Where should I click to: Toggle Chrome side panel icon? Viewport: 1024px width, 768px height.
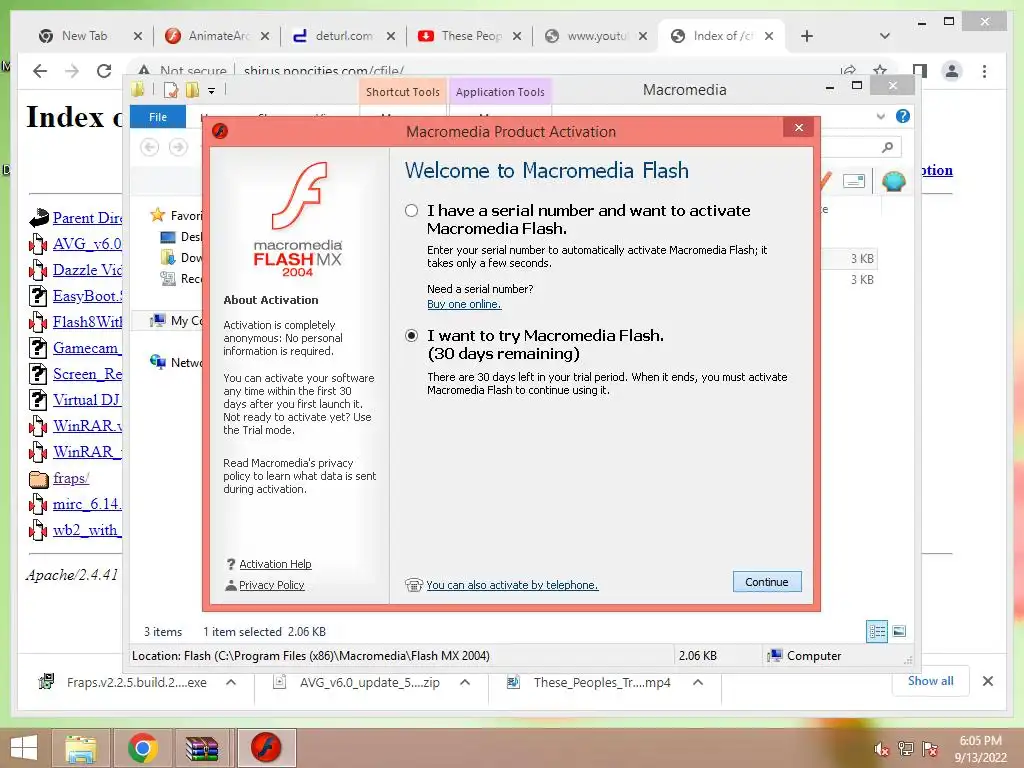point(920,71)
